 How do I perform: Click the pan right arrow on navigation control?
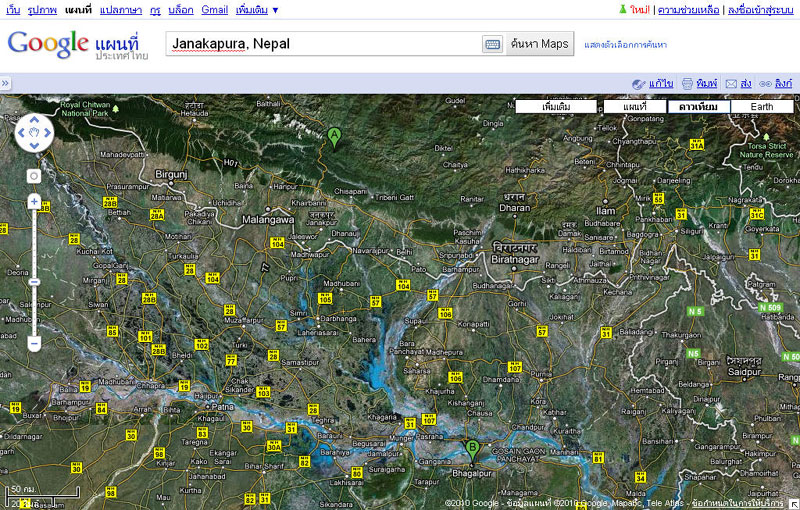point(47,132)
